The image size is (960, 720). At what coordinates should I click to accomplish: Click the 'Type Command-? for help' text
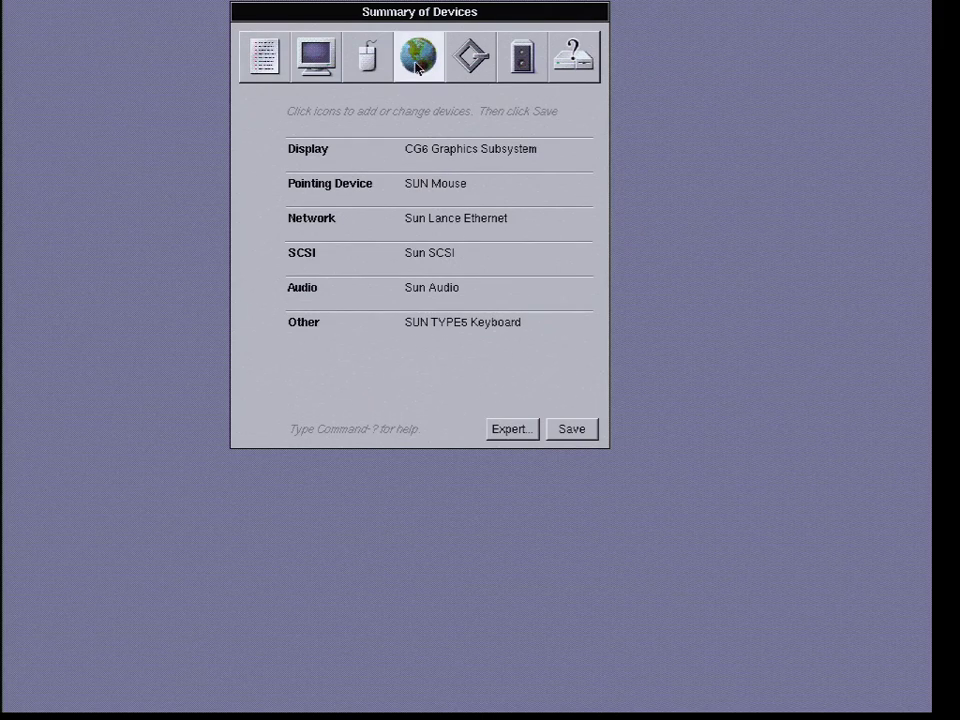coord(354,429)
